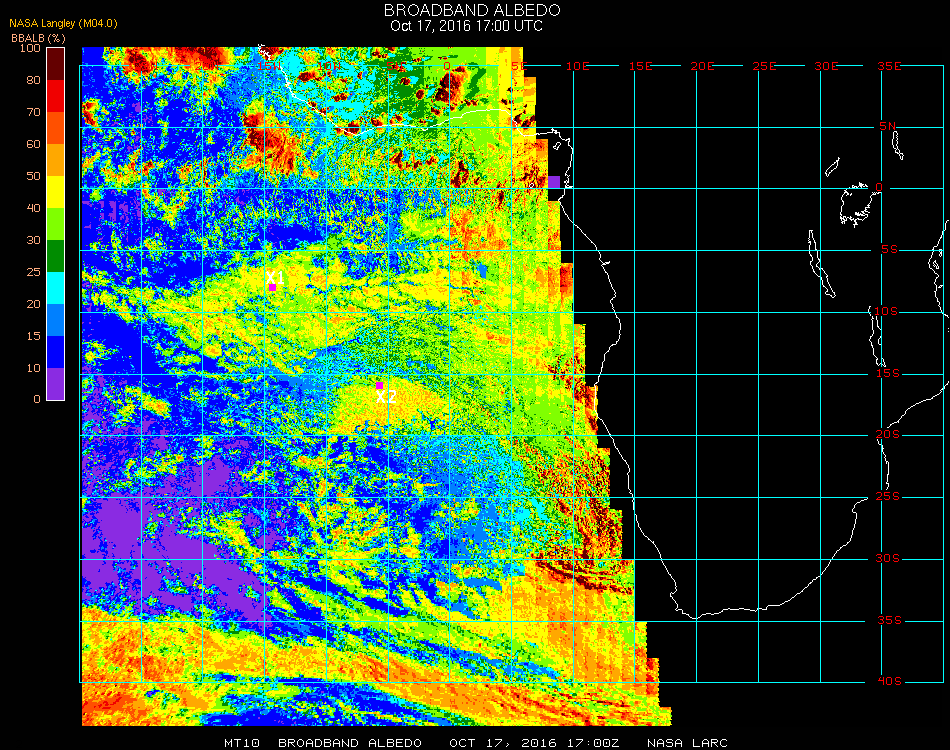
Task: Click the 70 value on the color bar
Action: coord(33,112)
